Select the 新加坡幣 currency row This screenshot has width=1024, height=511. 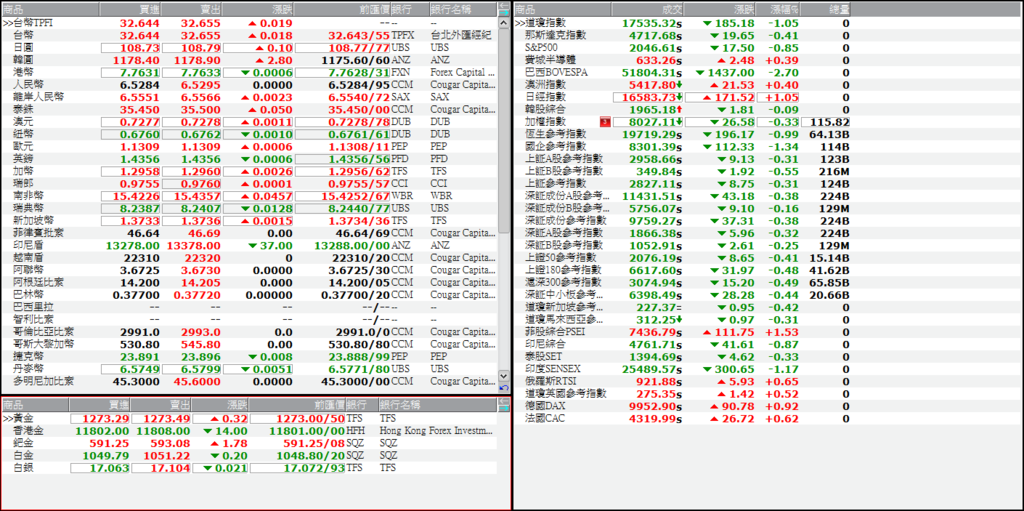[249, 220]
